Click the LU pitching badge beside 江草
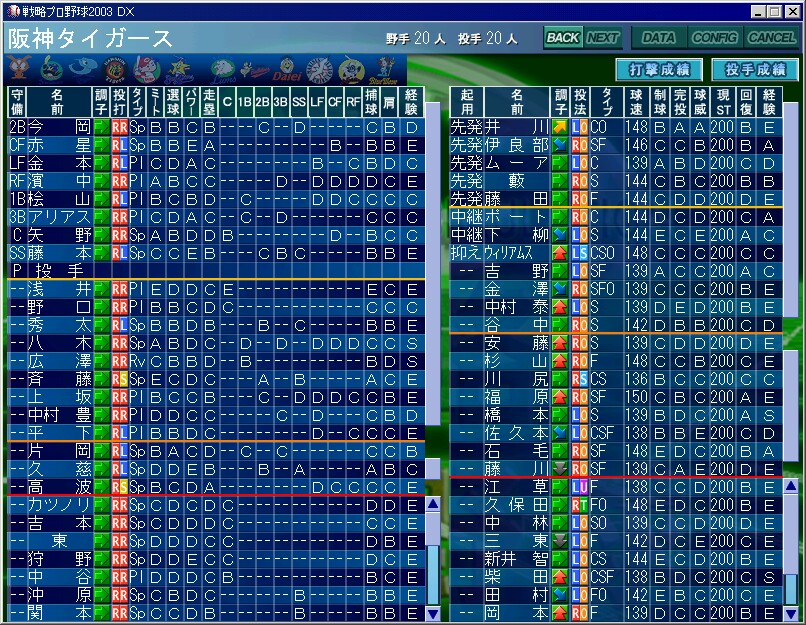Image resolution: width=806 pixels, height=625 pixels. click(x=579, y=487)
